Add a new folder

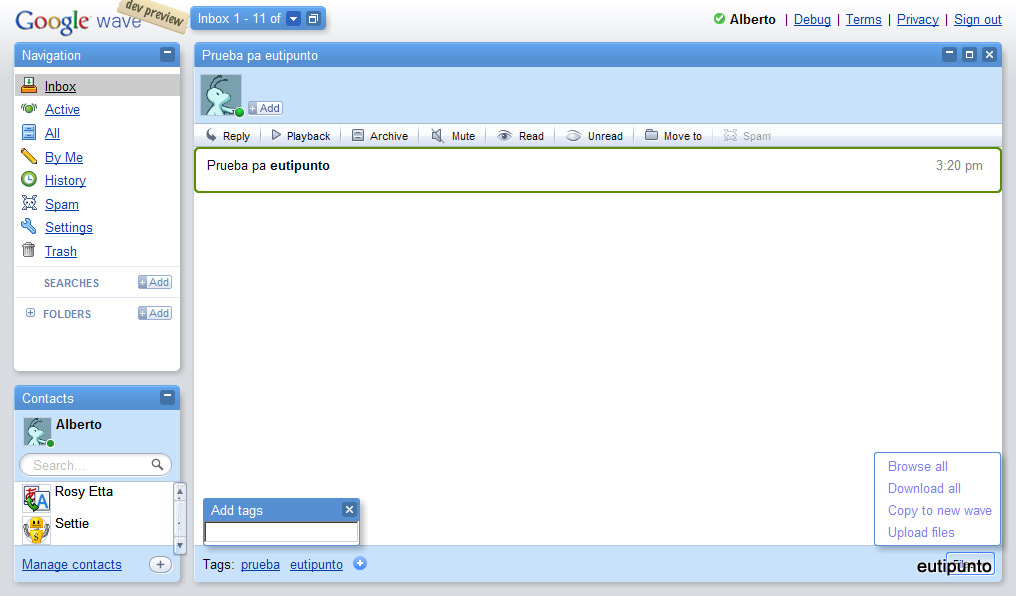coord(154,314)
